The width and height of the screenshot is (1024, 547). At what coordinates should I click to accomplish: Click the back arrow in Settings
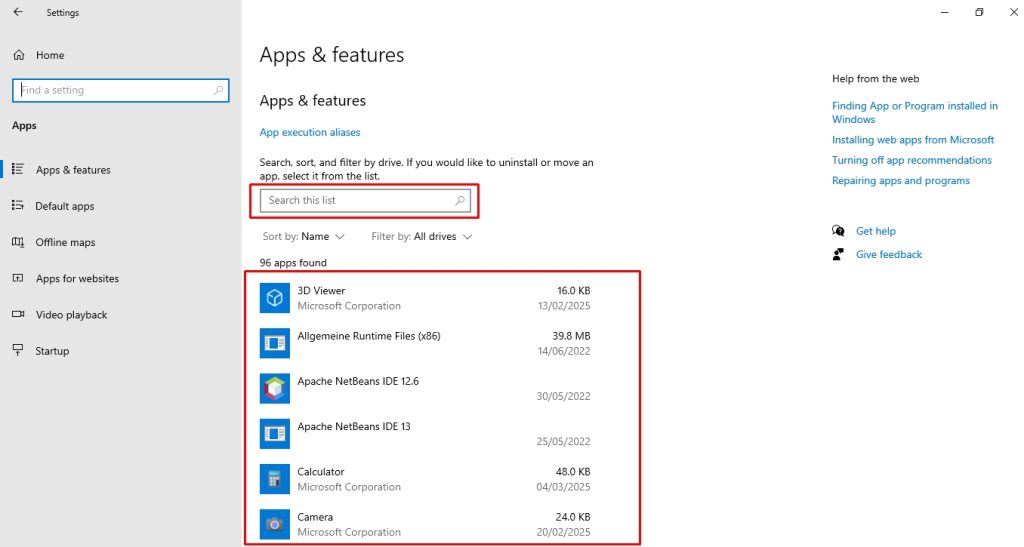(x=18, y=12)
